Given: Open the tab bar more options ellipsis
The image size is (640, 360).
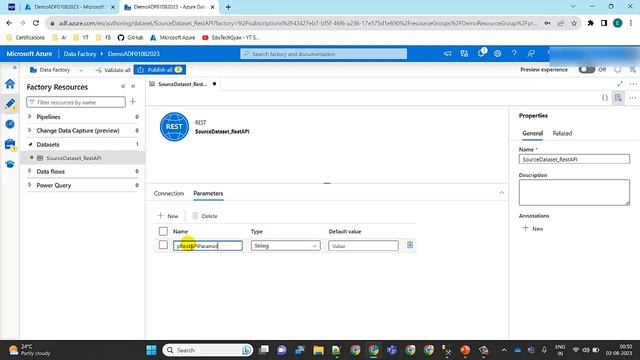Looking at the screenshot, I should pos(633,84).
